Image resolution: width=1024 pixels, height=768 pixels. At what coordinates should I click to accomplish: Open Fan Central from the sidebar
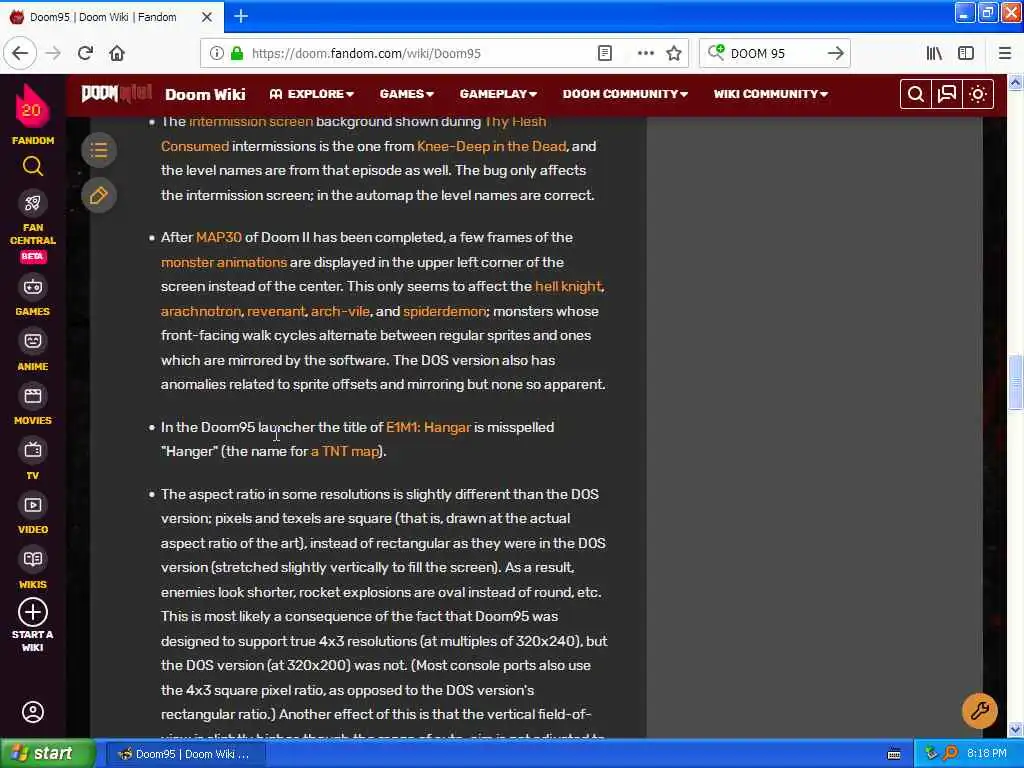[33, 227]
